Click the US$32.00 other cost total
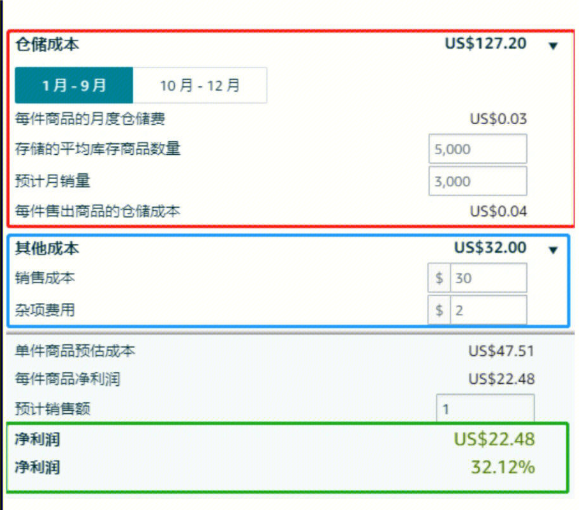Screen dimensions: 579x510 pos(490,247)
